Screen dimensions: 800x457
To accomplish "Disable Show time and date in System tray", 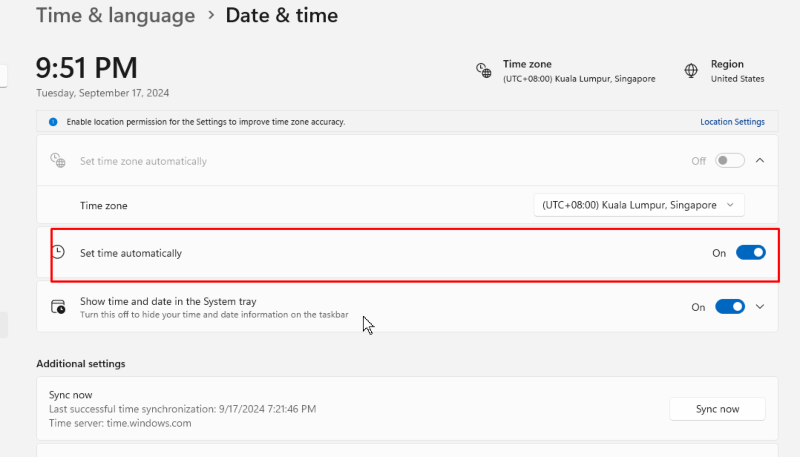I will [x=730, y=307].
